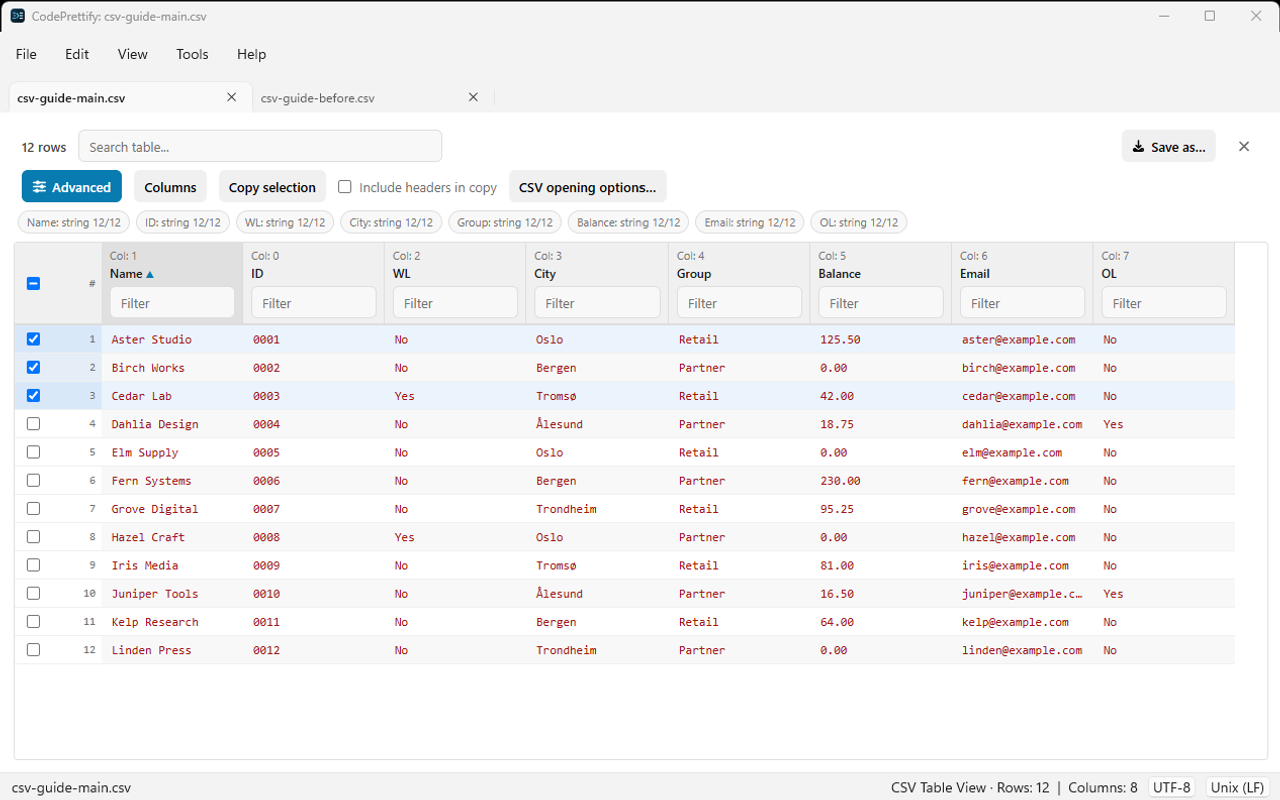Click the City: string 12/12 chip
This screenshot has width=1280, height=800.
[391, 222]
